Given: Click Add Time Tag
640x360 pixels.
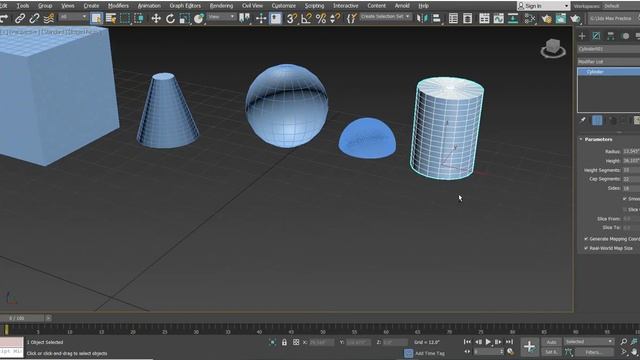Looking at the screenshot, I should [x=430, y=353].
